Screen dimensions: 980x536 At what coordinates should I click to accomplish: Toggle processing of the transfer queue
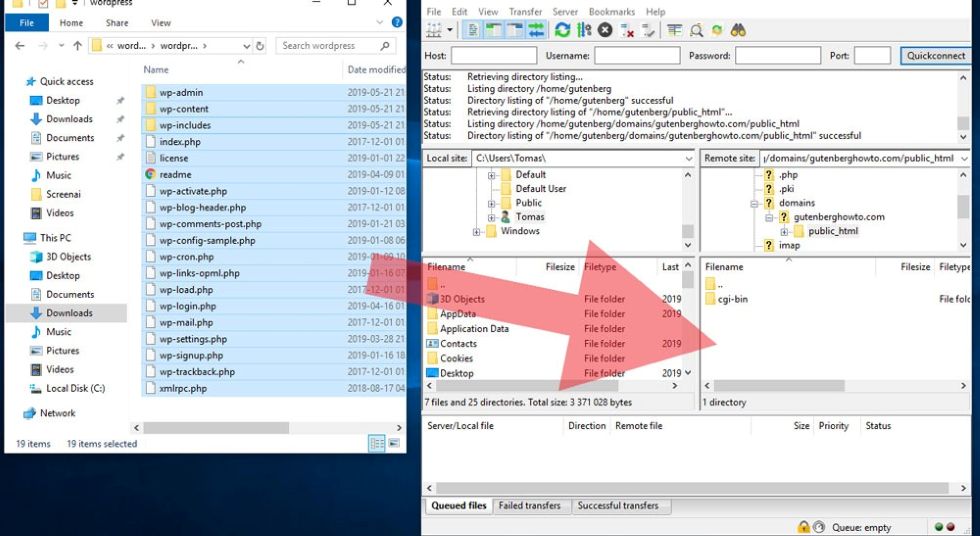click(x=584, y=30)
